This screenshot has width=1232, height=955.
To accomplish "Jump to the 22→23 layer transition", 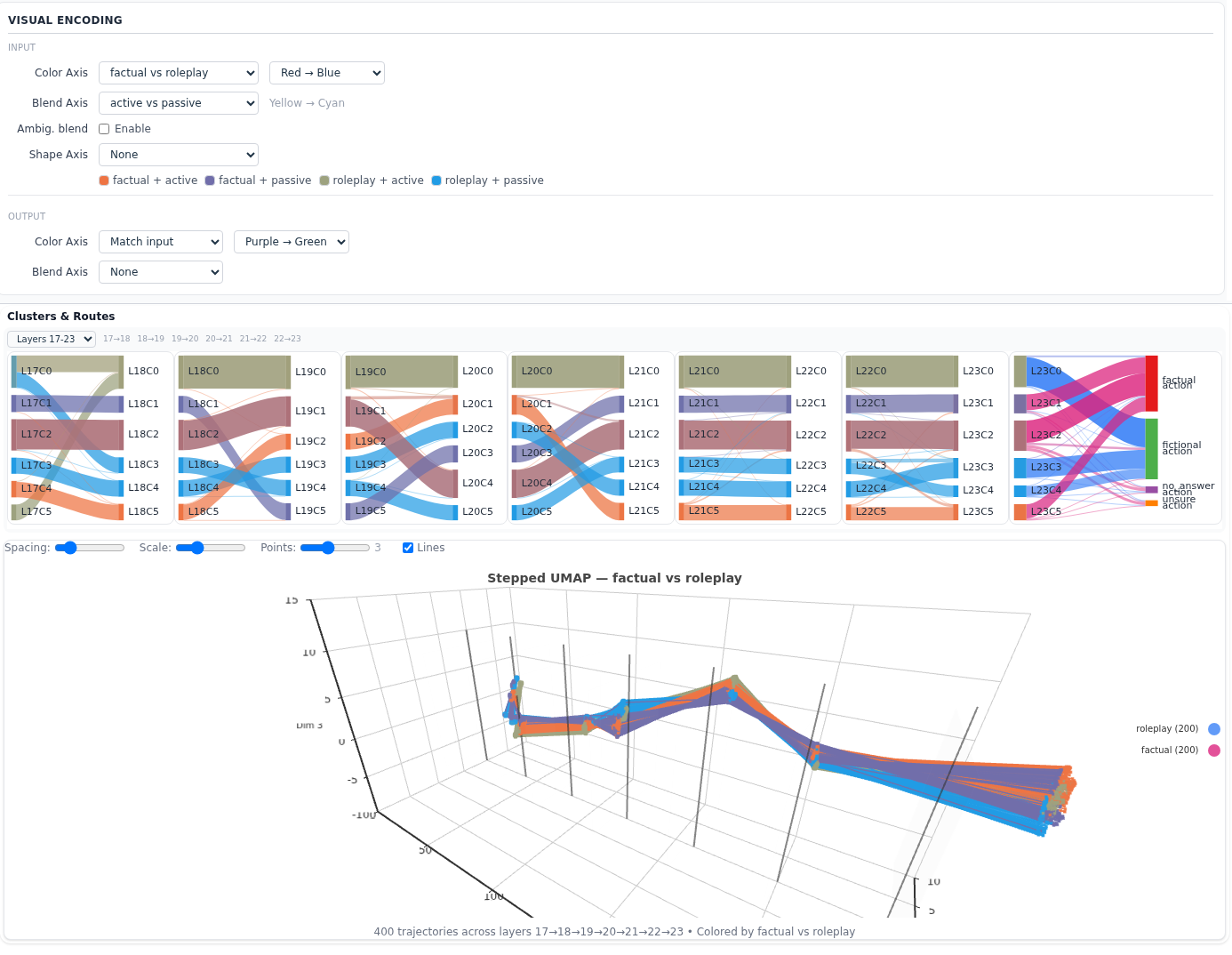I will coord(287,339).
